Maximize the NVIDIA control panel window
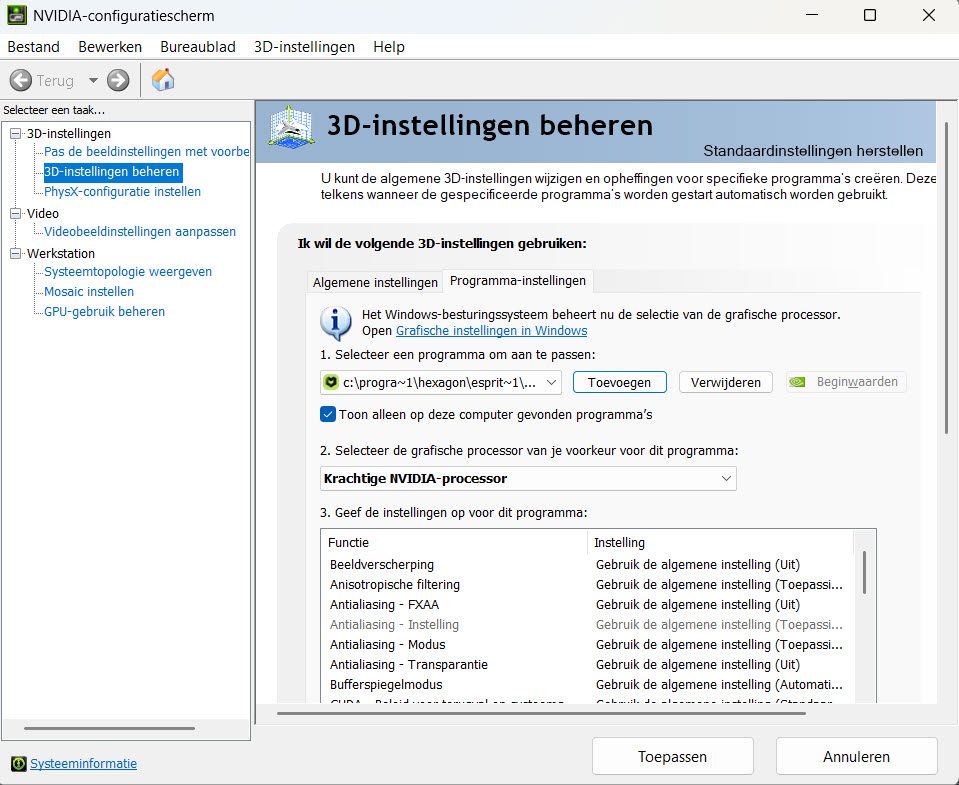This screenshot has width=959, height=785. coord(870,15)
